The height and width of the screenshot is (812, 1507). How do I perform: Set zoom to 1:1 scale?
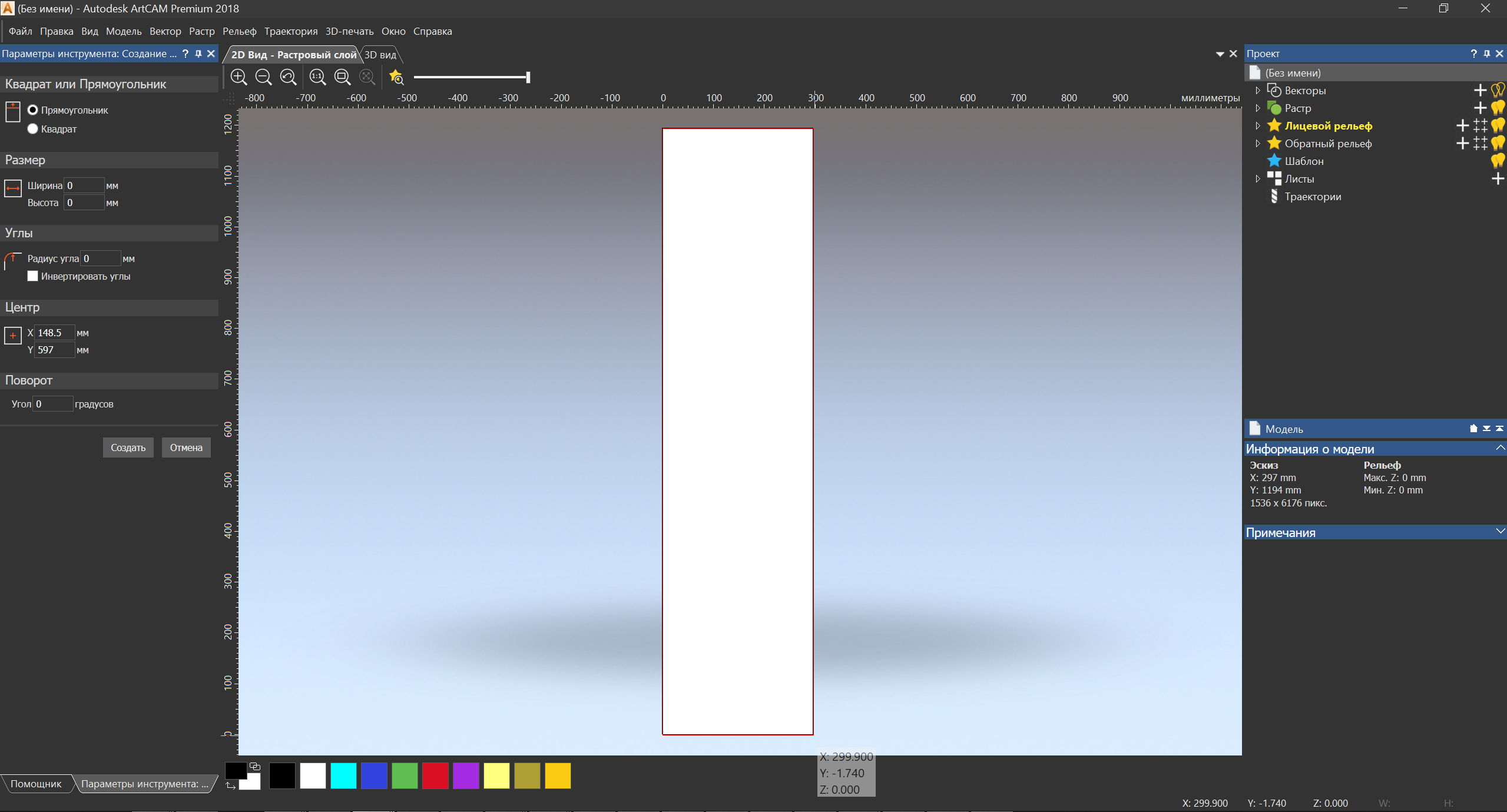[317, 77]
